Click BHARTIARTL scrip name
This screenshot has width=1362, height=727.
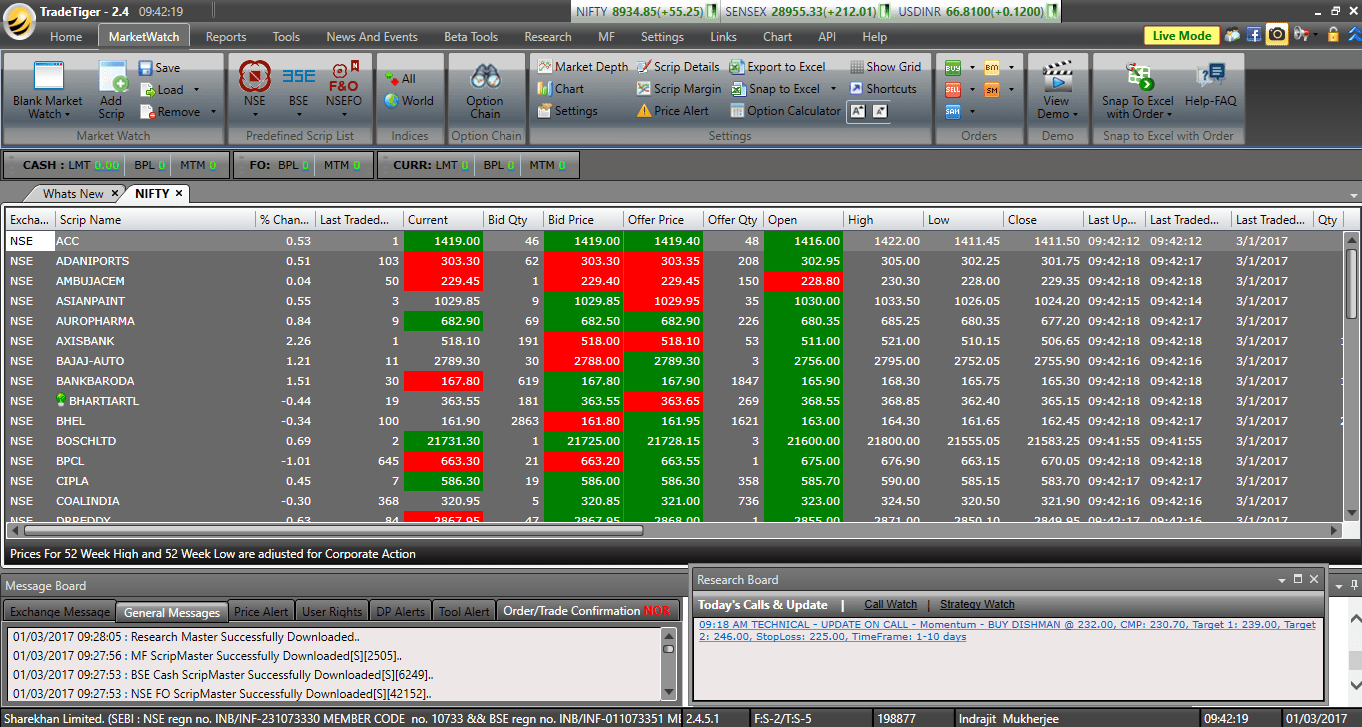[104, 401]
